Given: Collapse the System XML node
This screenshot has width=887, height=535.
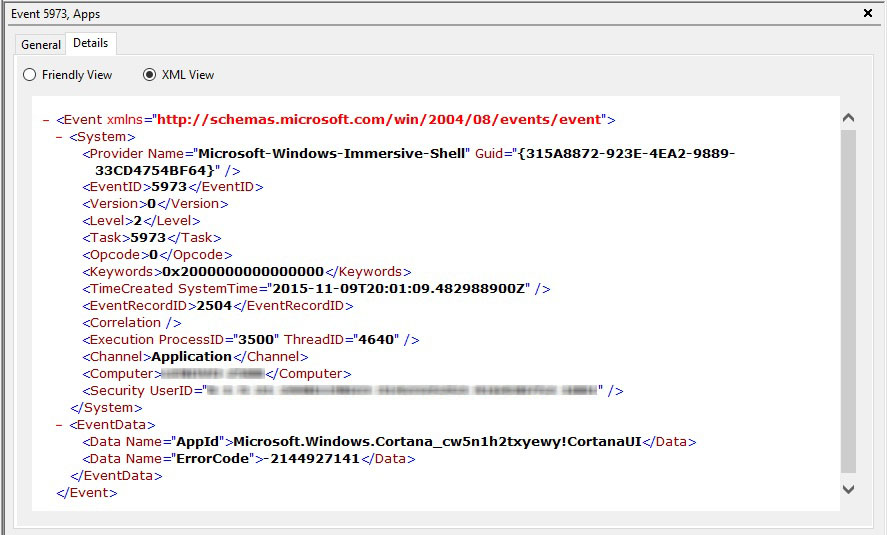Looking at the screenshot, I should click(x=59, y=137).
